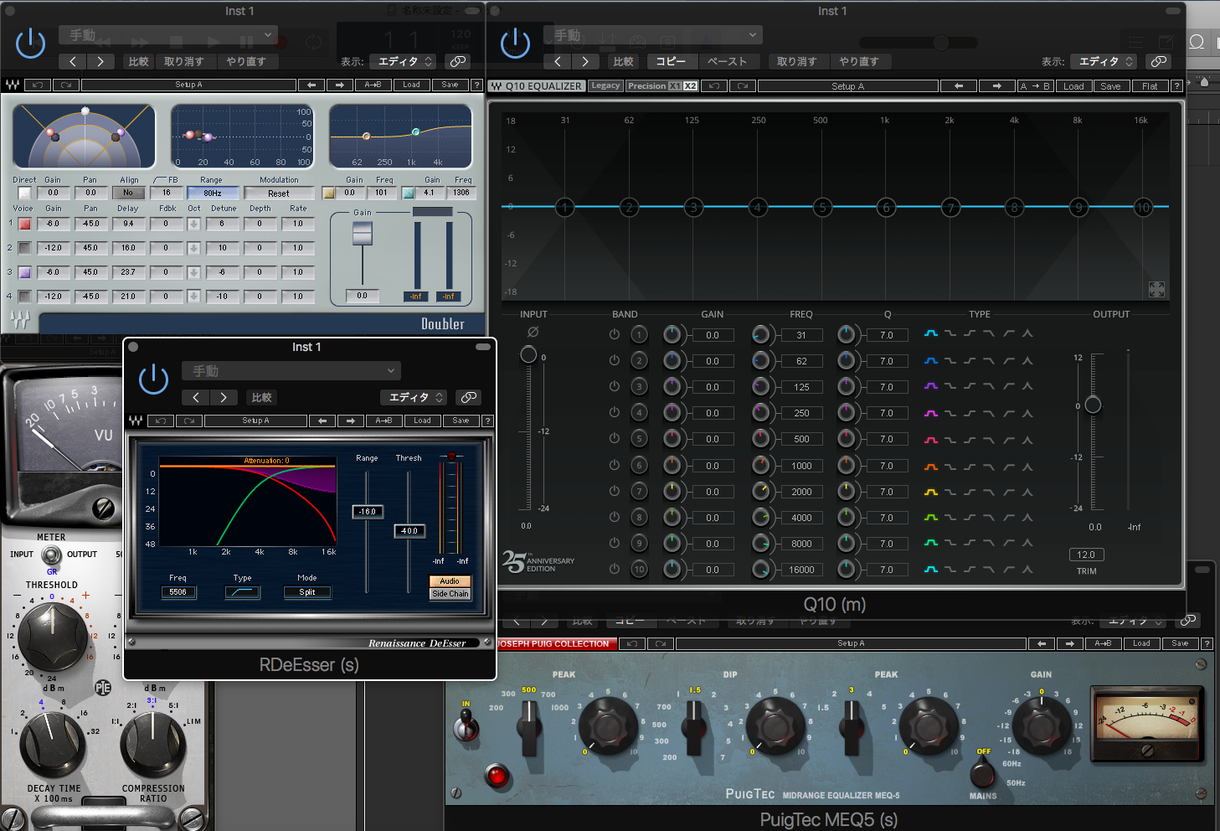This screenshot has width=1220, height=831.
Task: Select the Side Chain monitor mode in RDeEsser
Action: [450, 594]
